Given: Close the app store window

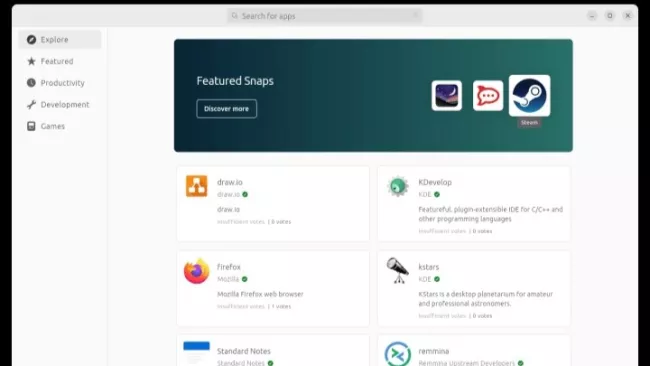Looking at the screenshot, I should click(628, 16).
